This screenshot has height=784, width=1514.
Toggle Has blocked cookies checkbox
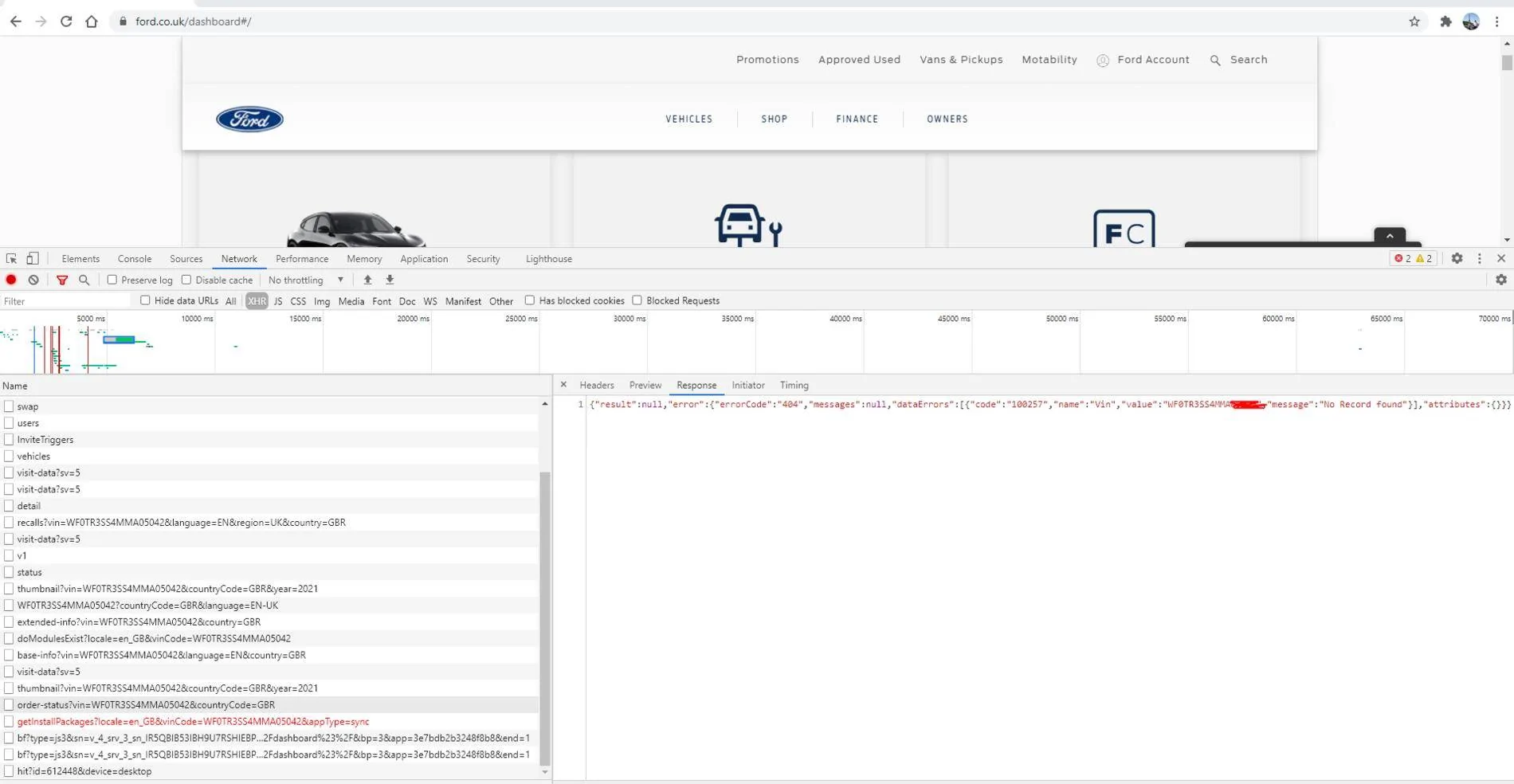click(530, 300)
